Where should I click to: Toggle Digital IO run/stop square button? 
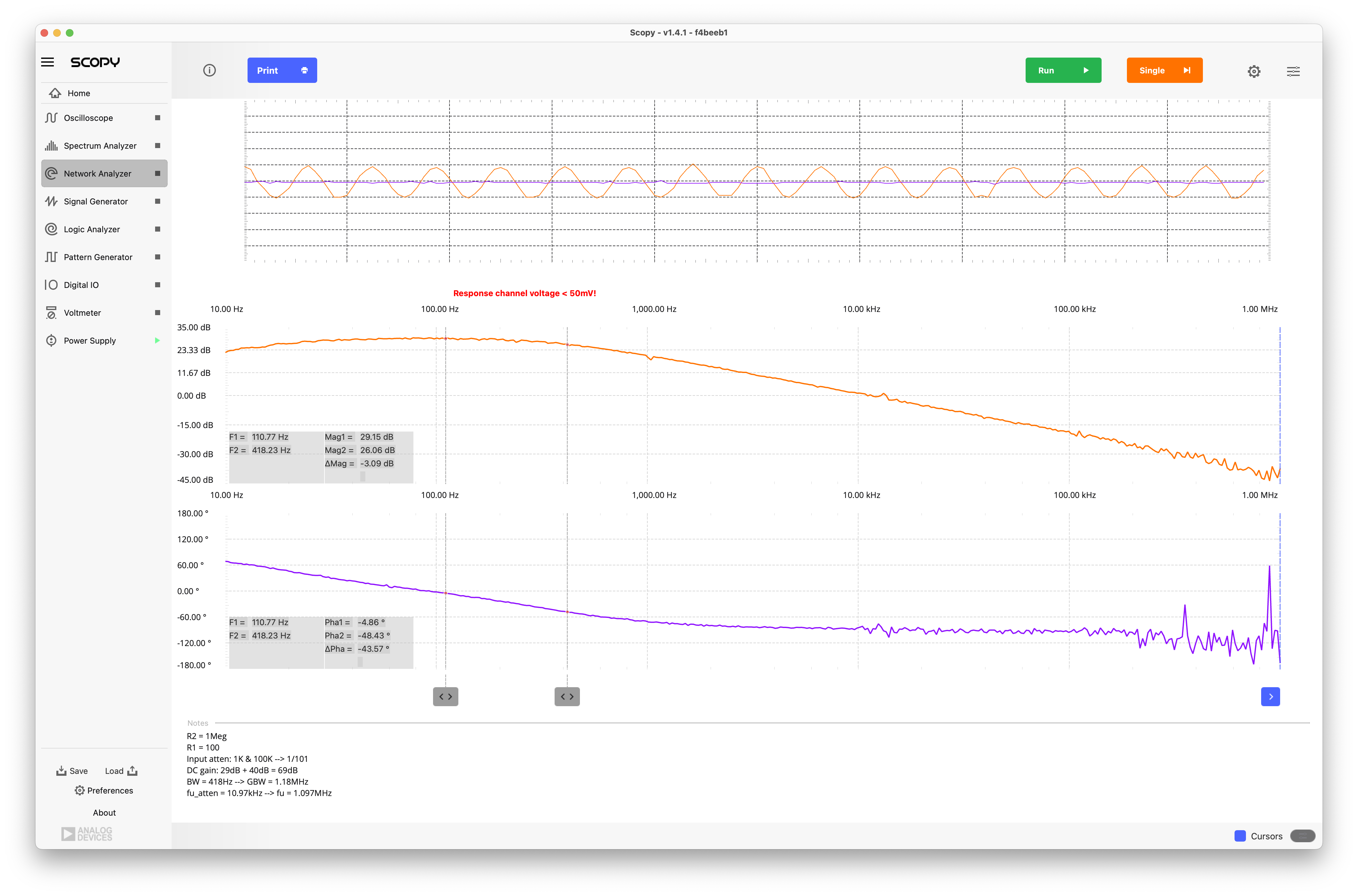tap(157, 284)
